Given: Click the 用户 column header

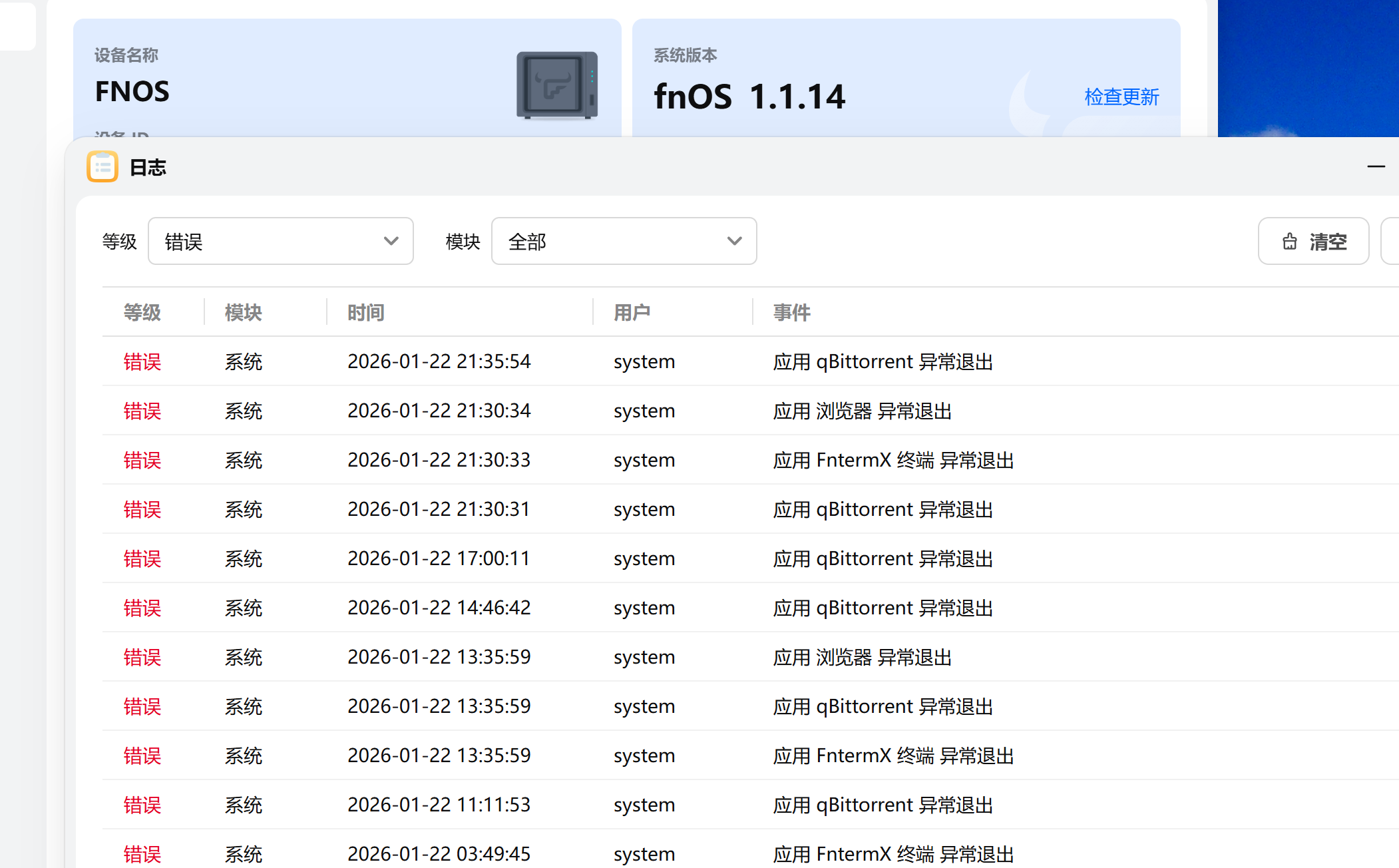Looking at the screenshot, I should point(631,312).
